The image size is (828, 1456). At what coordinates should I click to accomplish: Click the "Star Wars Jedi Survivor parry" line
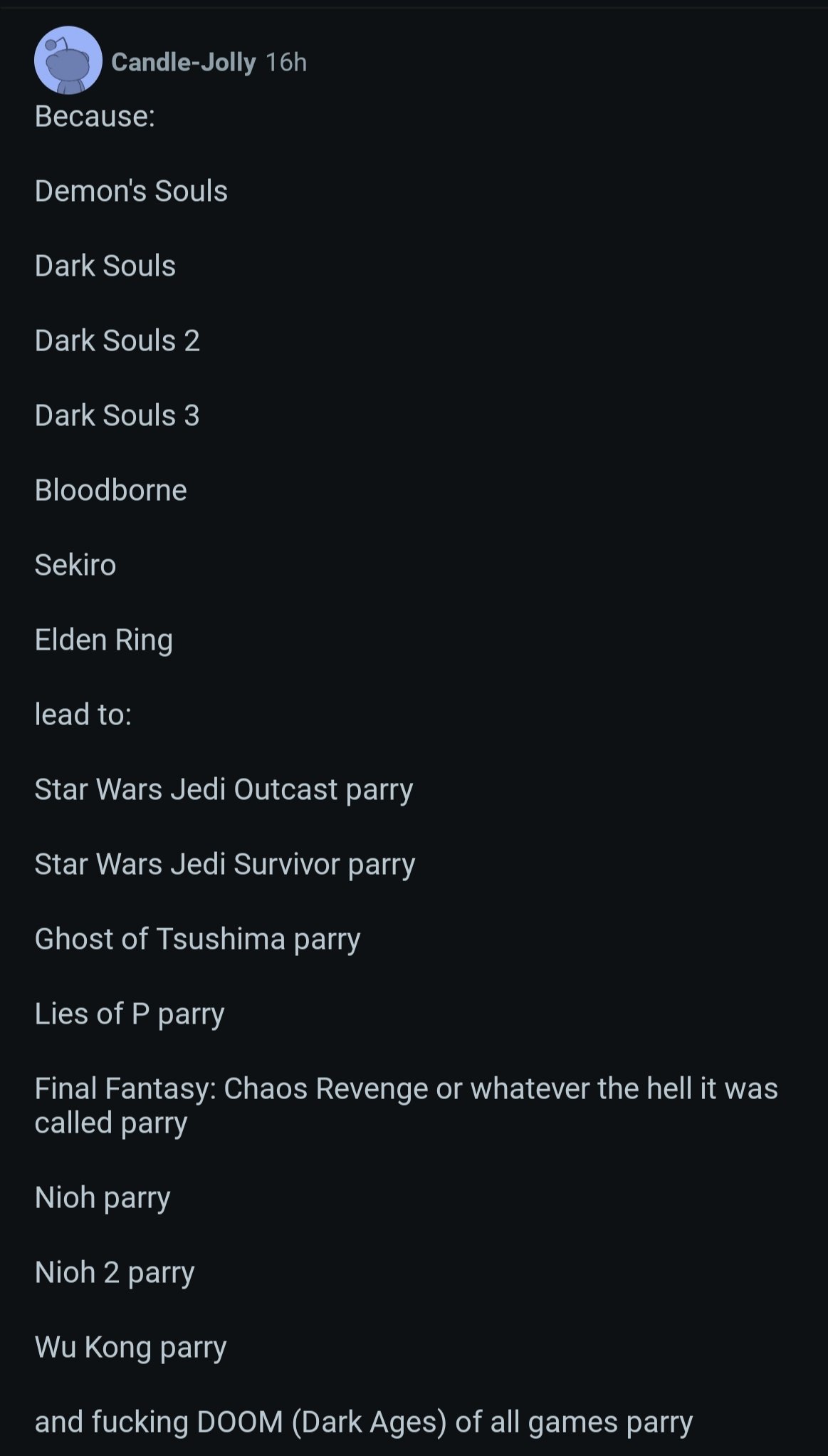[224, 864]
